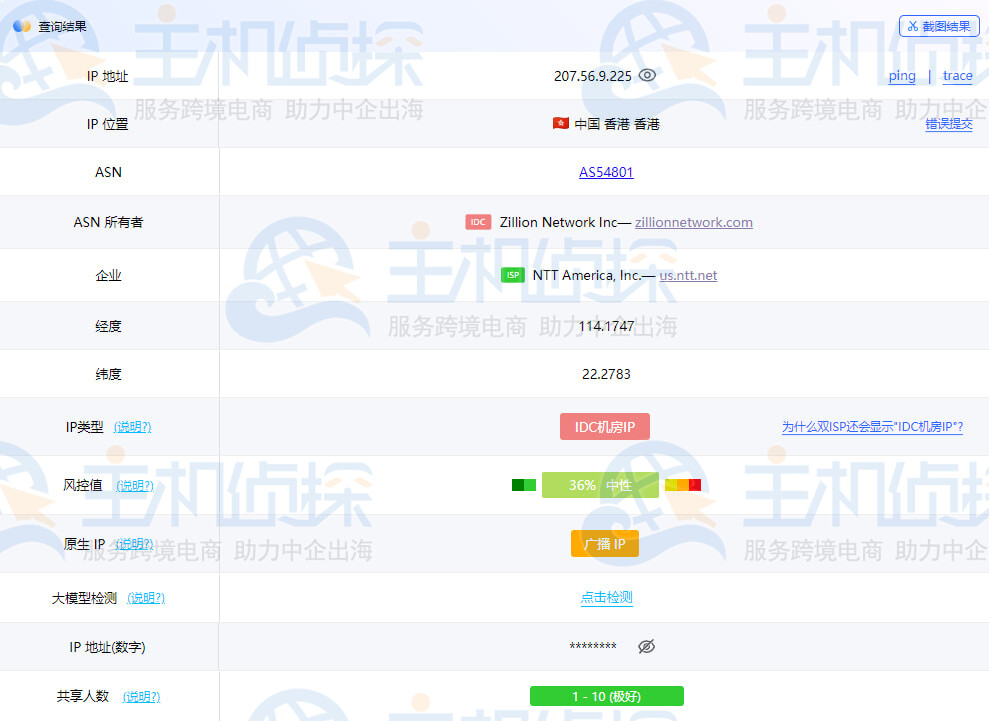Reveal the hidden numeric IP address
The height and width of the screenshot is (721, 989).
click(x=646, y=647)
